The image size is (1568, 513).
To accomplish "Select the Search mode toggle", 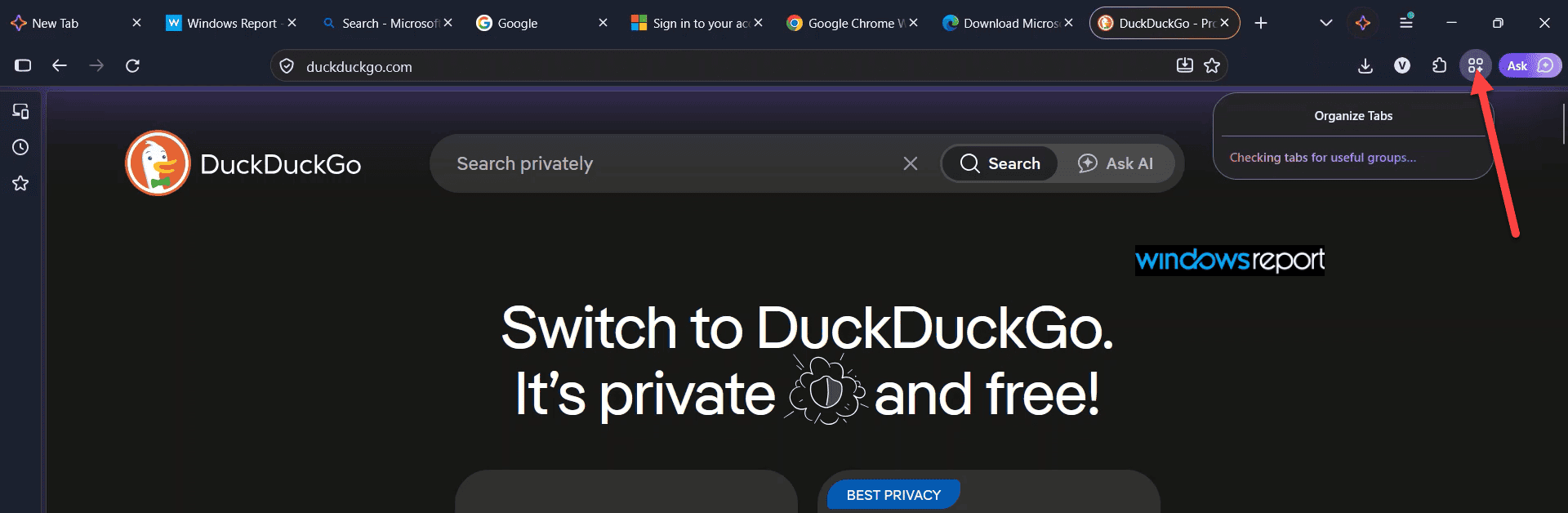I will click(1000, 163).
